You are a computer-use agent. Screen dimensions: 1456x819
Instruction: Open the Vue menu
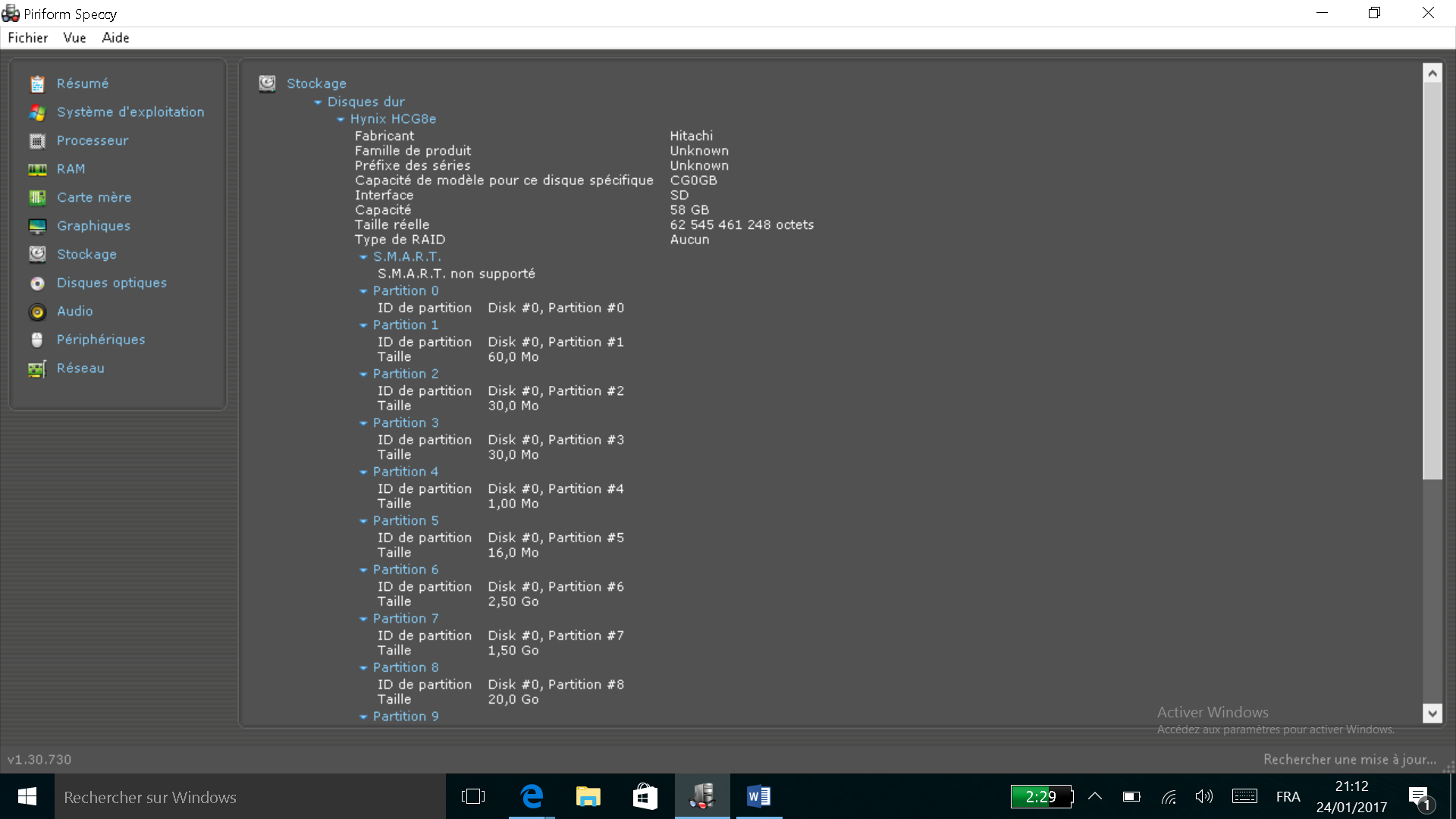[74, 38]
